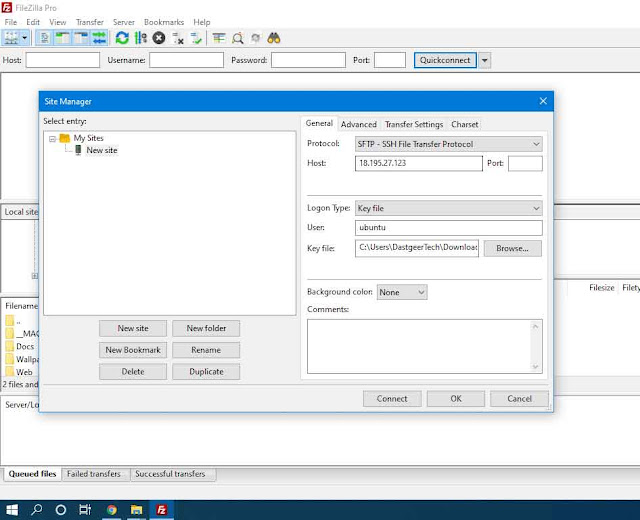The height and width of the screenshot is (520, 640).
Task: Expand the Site Manager toolbar dropdown arrow
Action: coord(24,38)
